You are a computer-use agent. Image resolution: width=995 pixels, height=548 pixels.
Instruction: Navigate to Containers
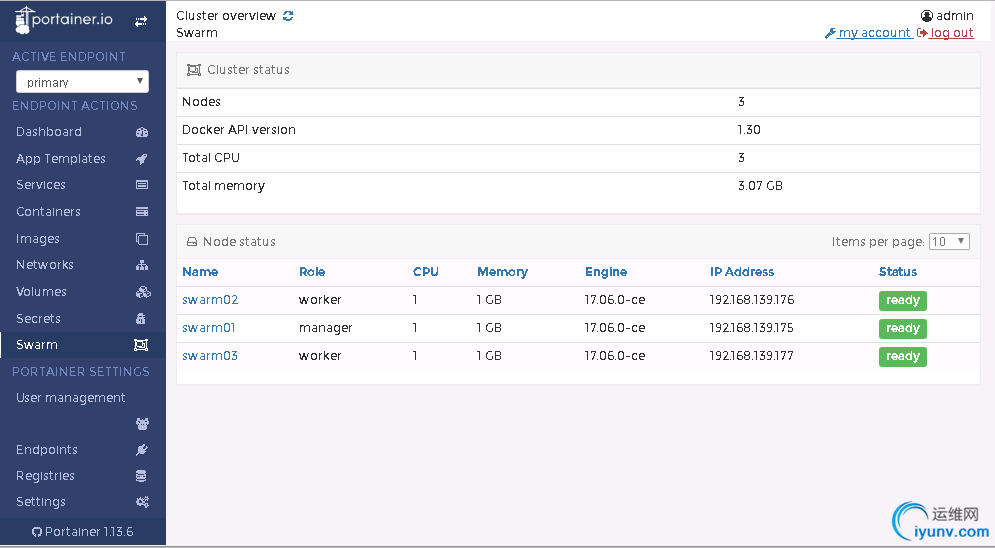(48, 212)
